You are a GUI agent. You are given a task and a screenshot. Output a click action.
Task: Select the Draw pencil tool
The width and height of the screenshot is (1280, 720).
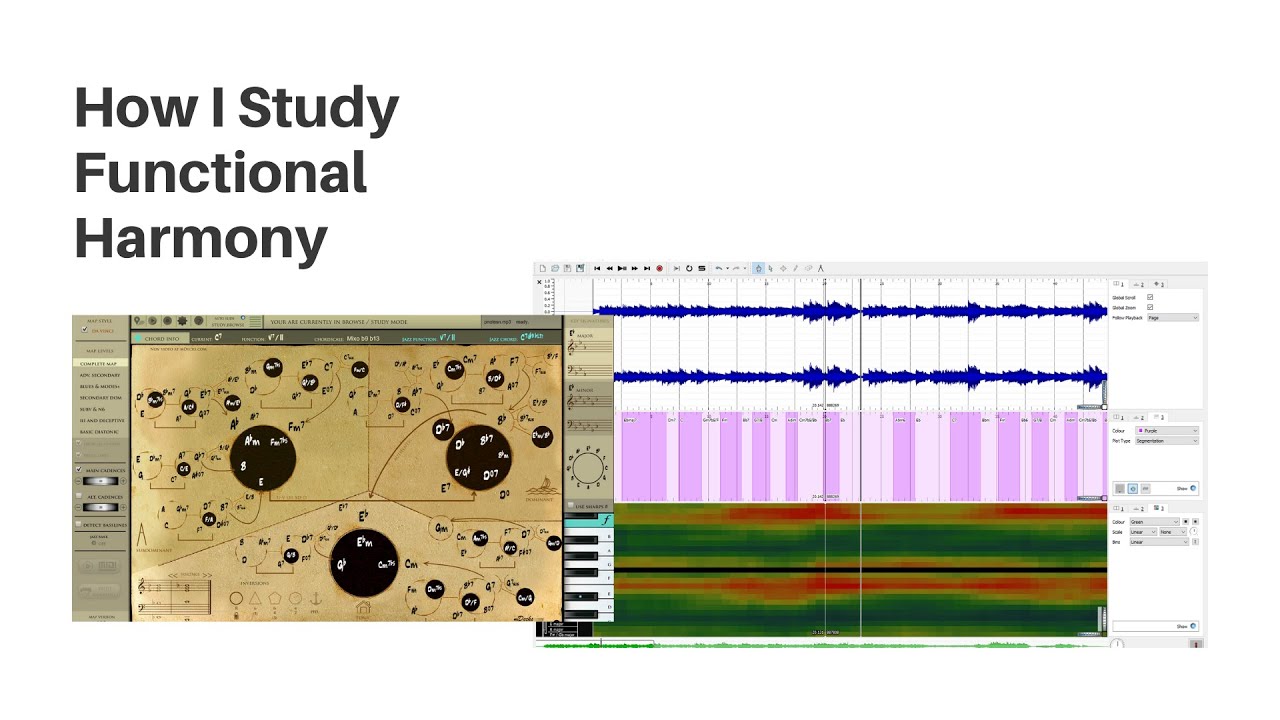[795, 268]
